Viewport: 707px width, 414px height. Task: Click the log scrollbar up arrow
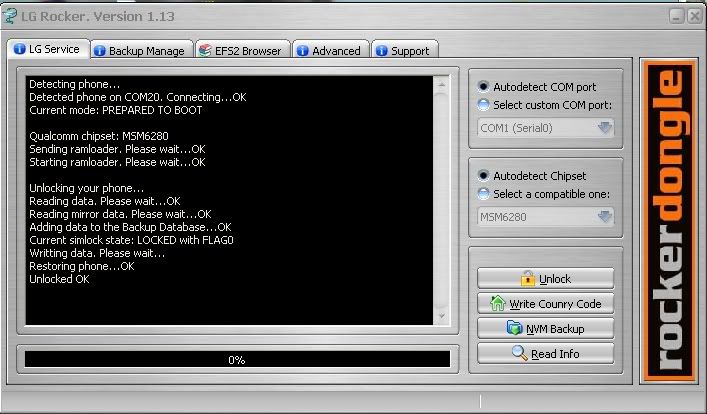[441, 84]
